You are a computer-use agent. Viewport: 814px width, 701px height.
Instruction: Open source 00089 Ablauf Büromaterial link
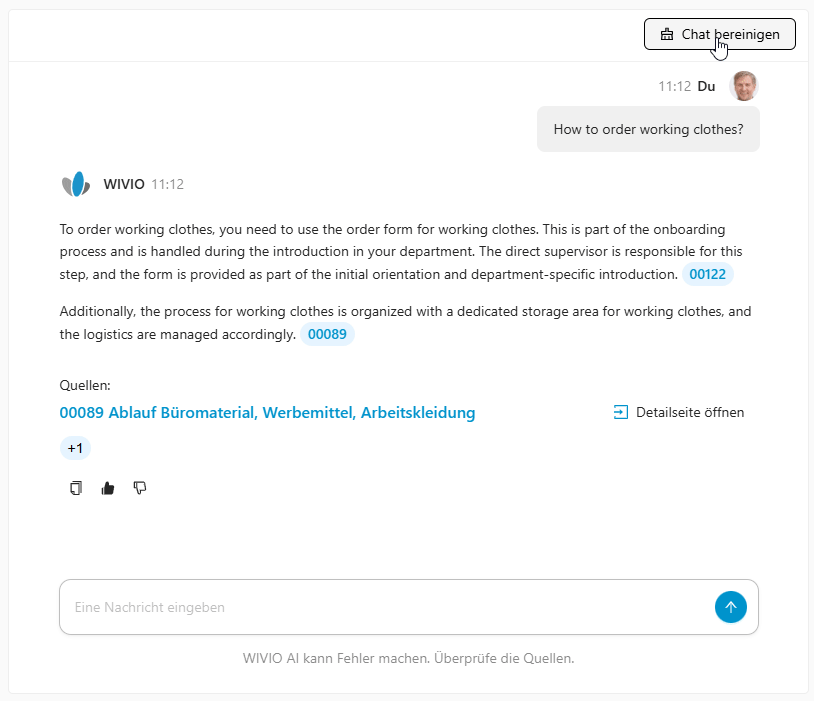pyautogui.click(x=267, y=412)
